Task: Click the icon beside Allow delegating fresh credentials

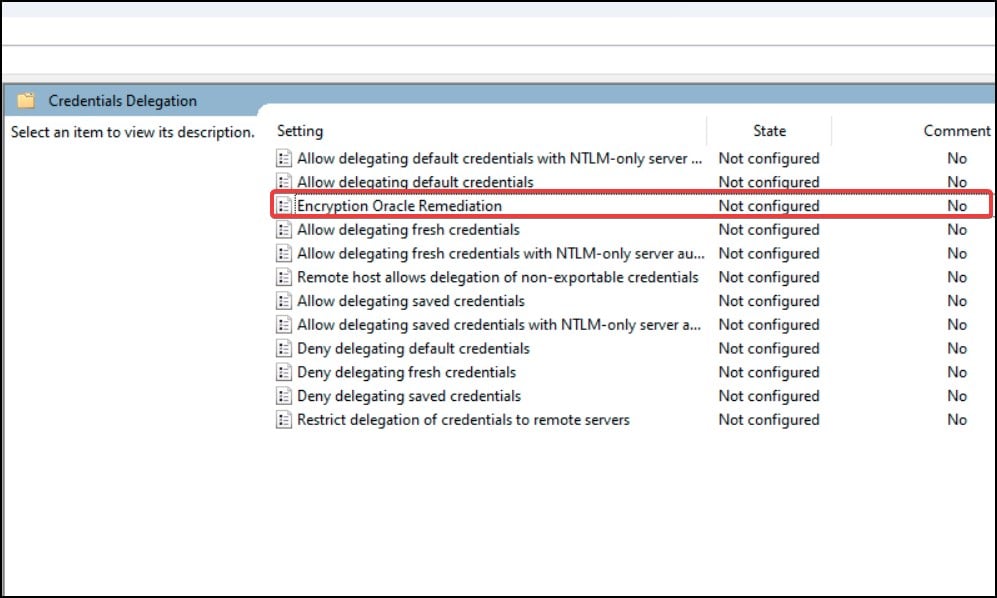Action: point(284,230)
